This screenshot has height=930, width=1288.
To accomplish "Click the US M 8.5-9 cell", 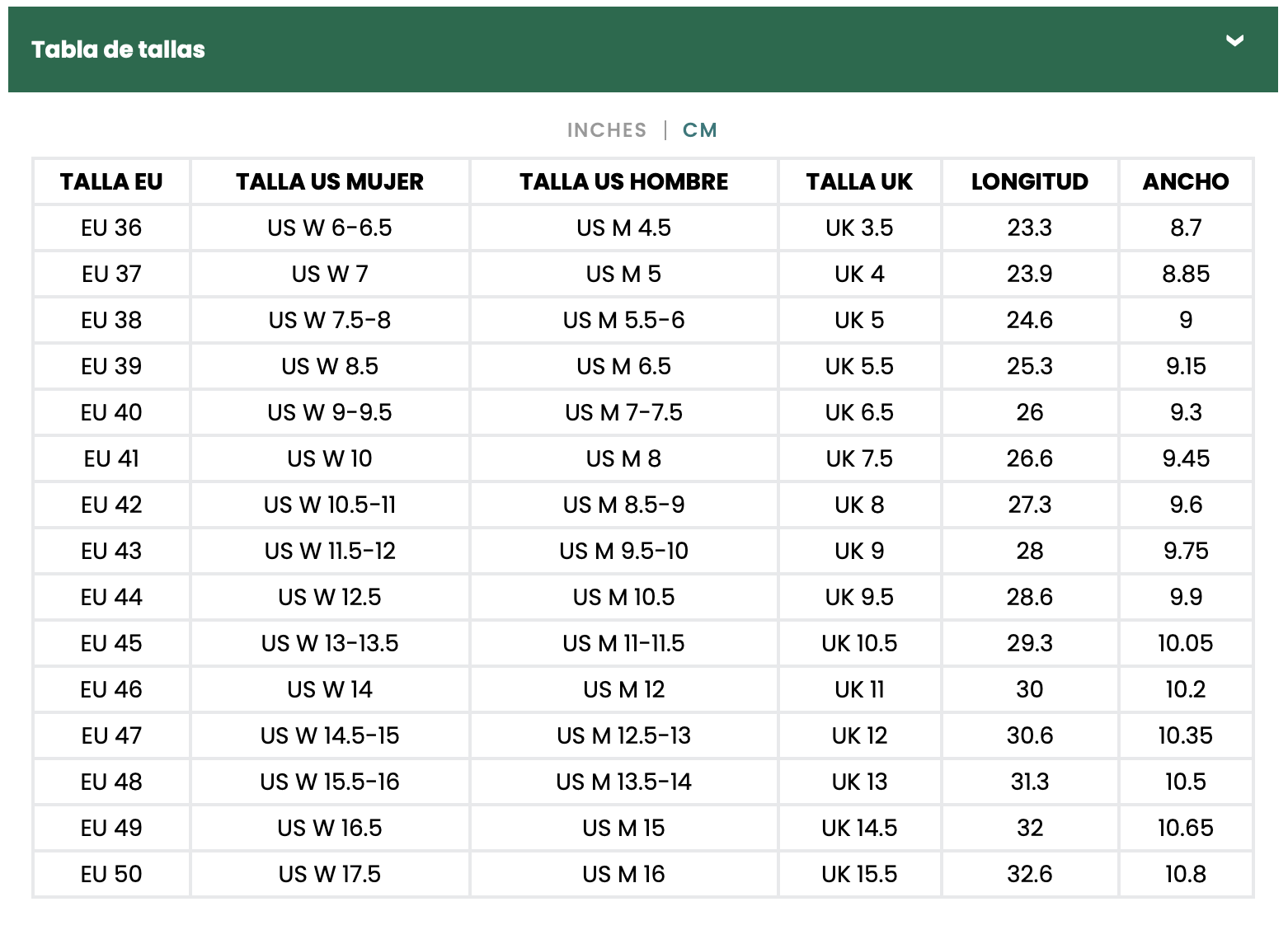I will point(623,505).
